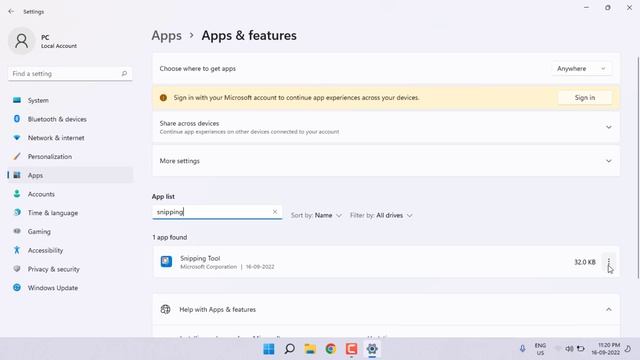
Task: Expand the Share across devices section
Action: [x=386, y=127]
